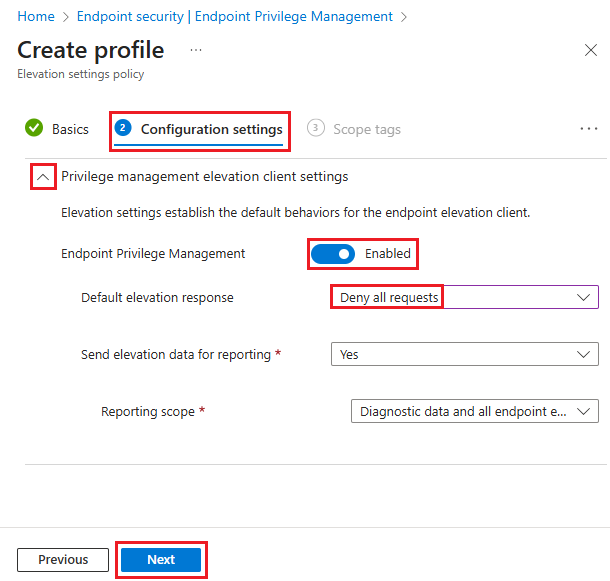Open Default elevation response dropdown
The image size is (610, 581).
coord(464,297)
